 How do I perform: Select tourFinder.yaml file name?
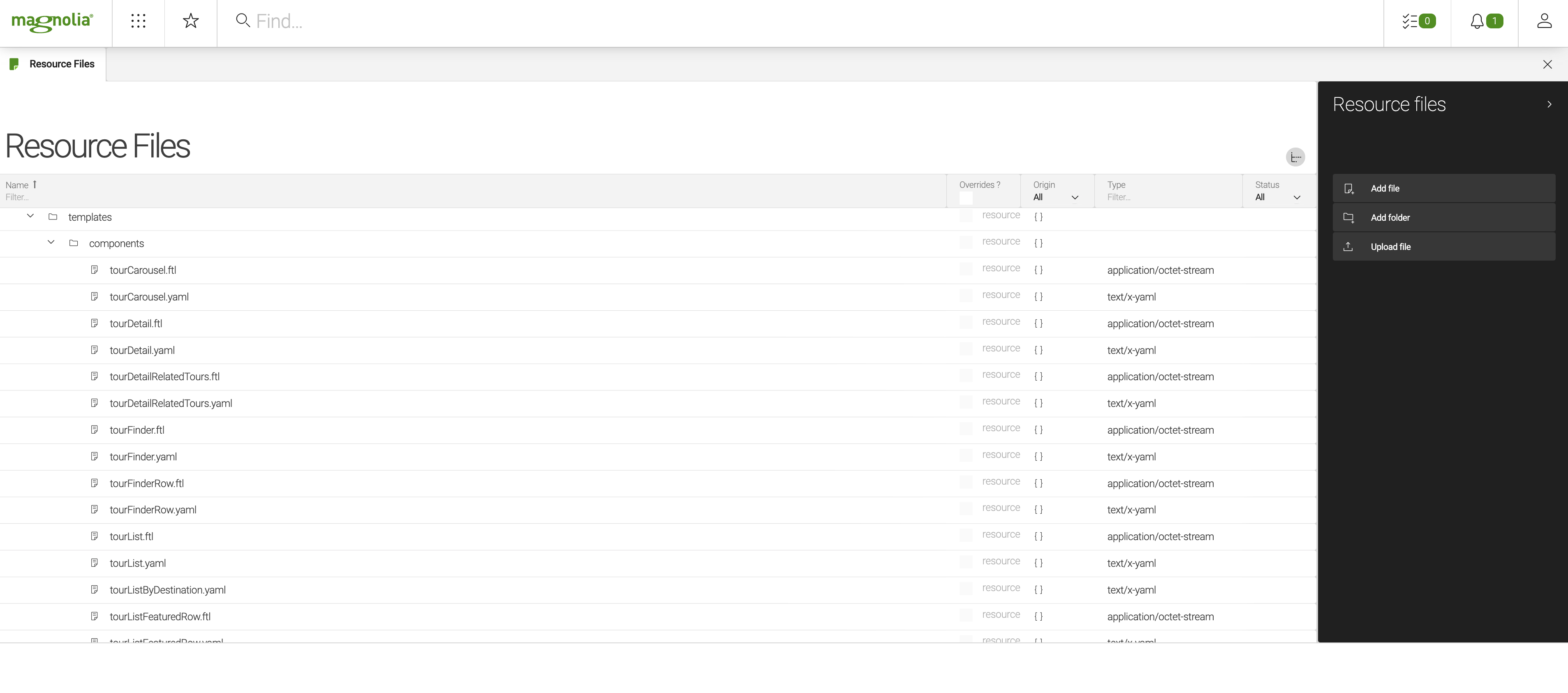point(143,456)
